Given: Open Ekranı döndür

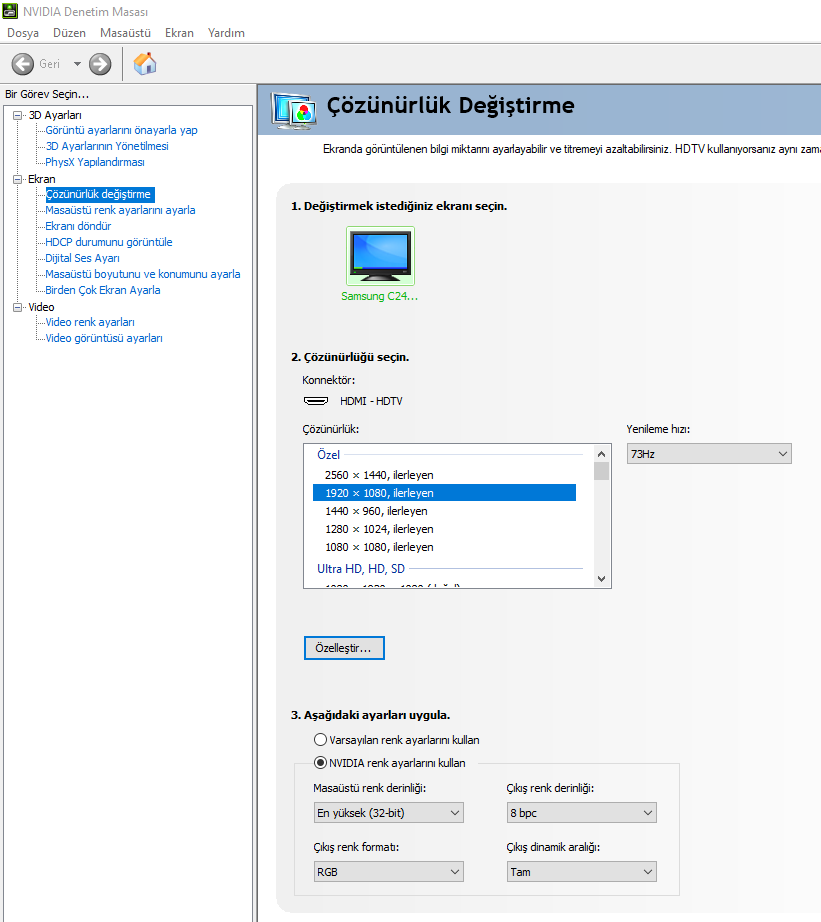Looking at the screenshot, I should coord(78,226).
